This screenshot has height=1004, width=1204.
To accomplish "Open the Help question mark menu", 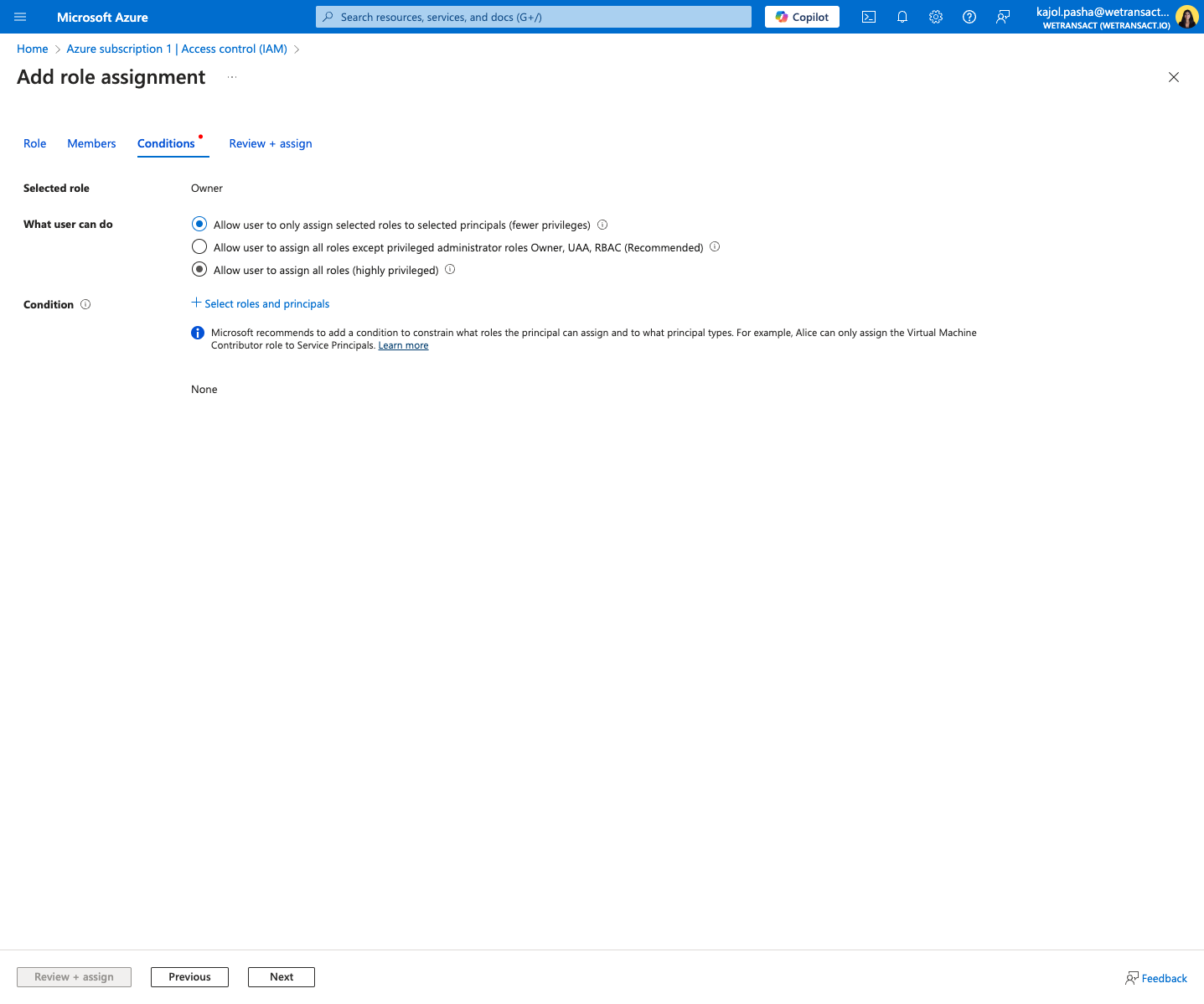I will pyautogui.click(x=969, y=17).
